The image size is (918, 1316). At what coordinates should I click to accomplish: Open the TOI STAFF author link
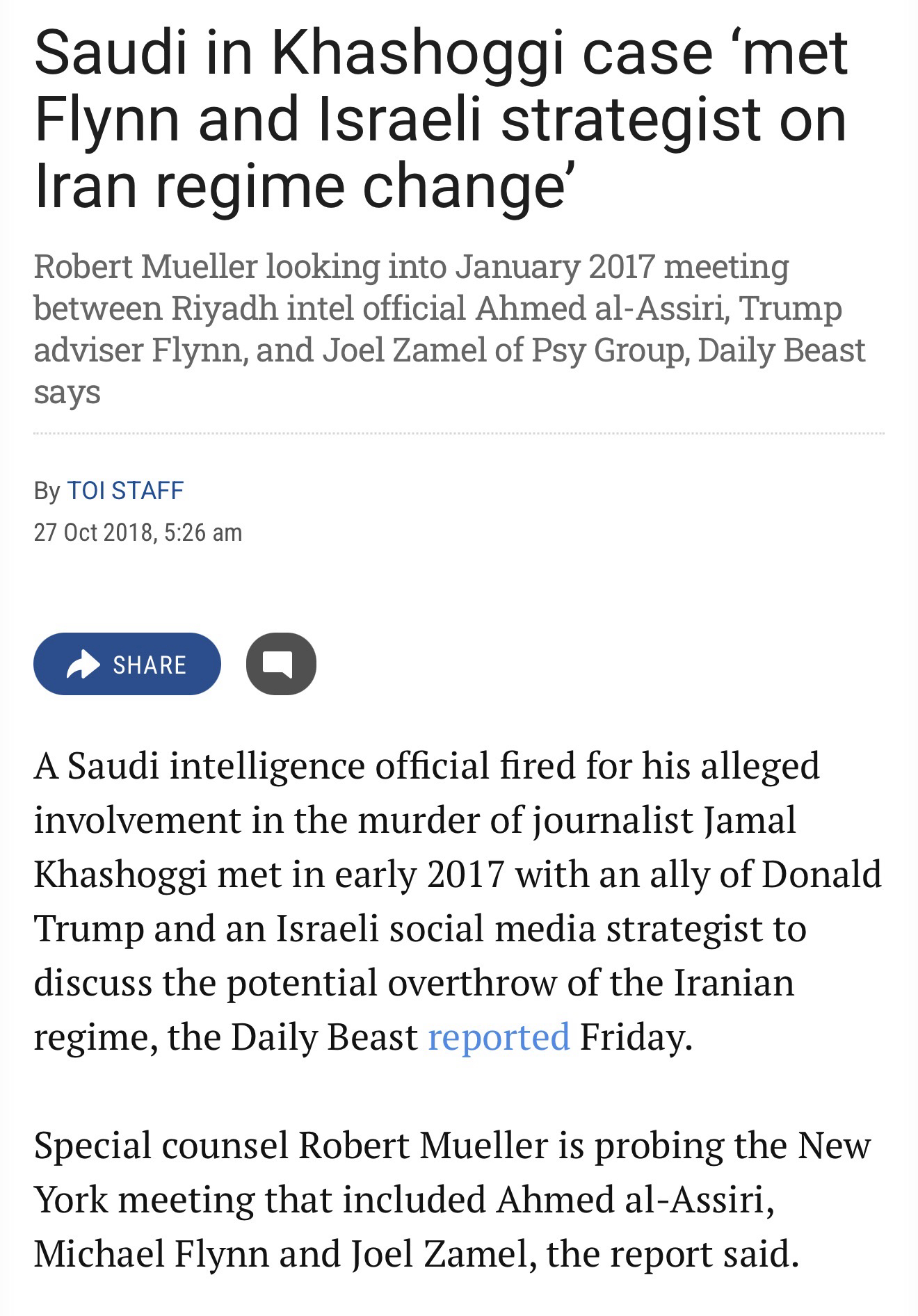(125, 491)
